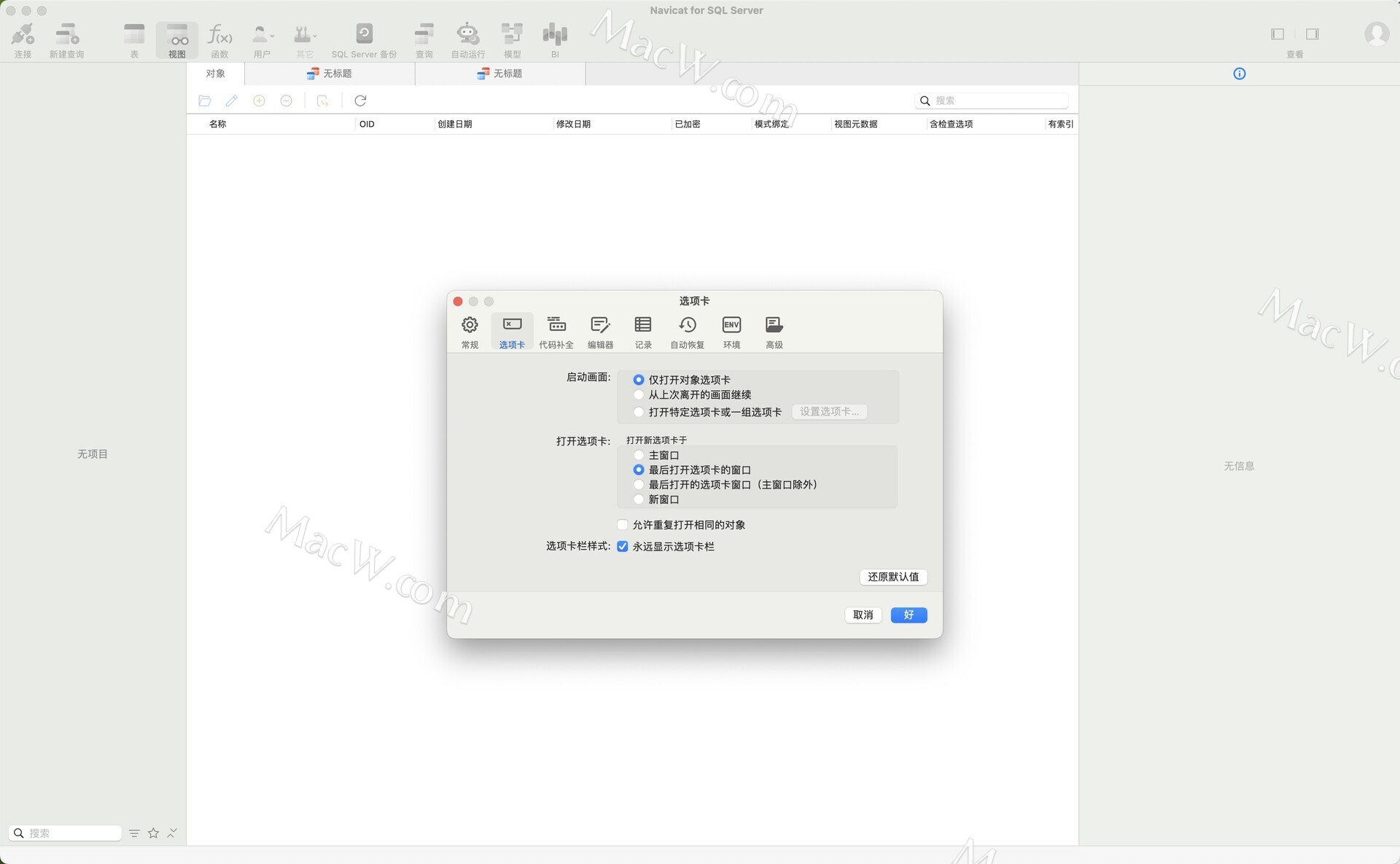Open 代码补全 code completion preferences

pos(556,332)
